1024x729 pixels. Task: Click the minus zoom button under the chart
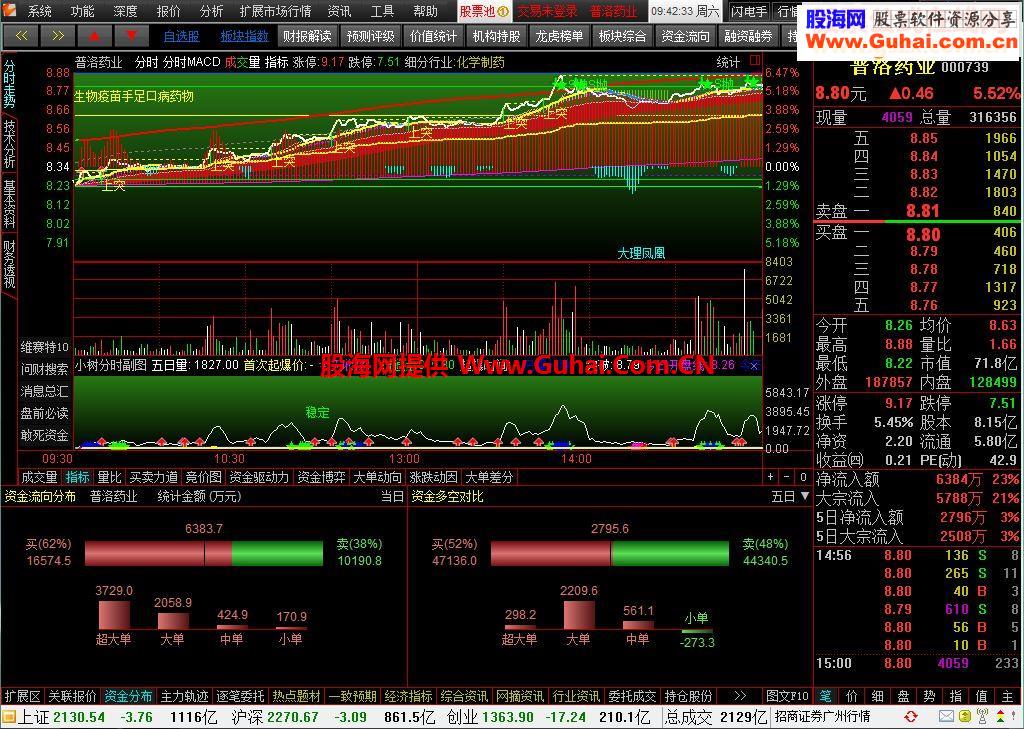[x=787, y=478]
